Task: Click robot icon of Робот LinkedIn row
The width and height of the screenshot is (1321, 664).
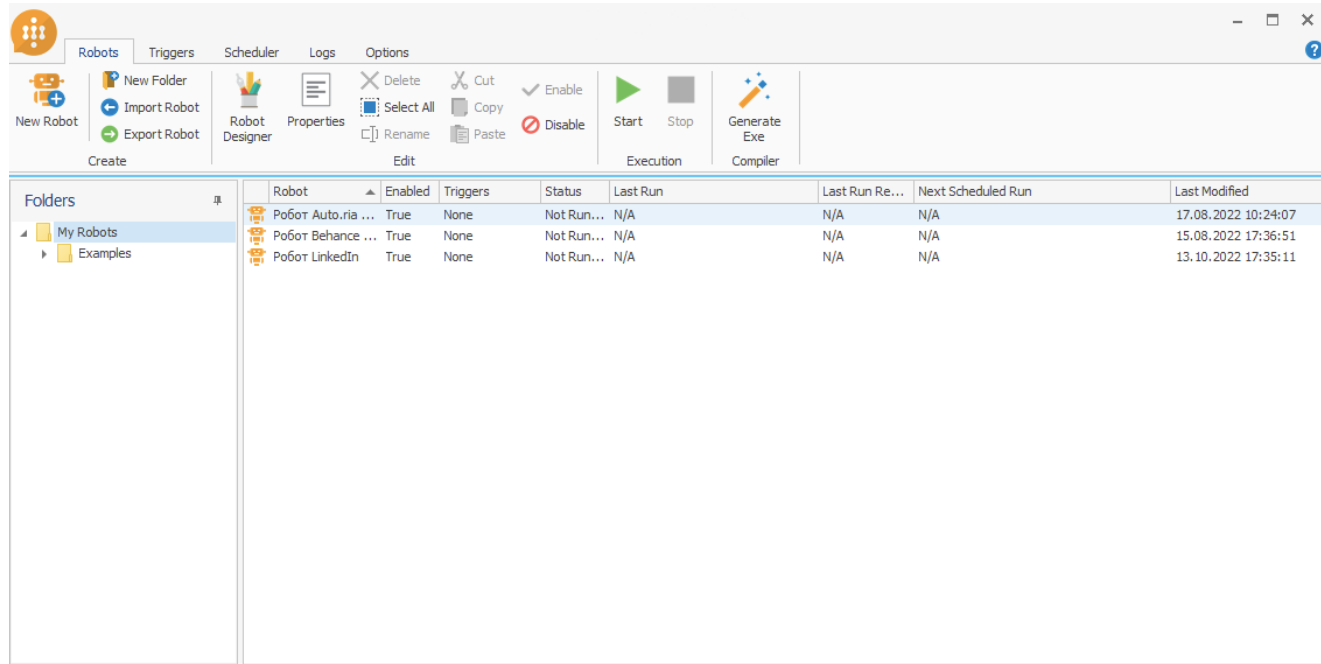Action: 257,256
